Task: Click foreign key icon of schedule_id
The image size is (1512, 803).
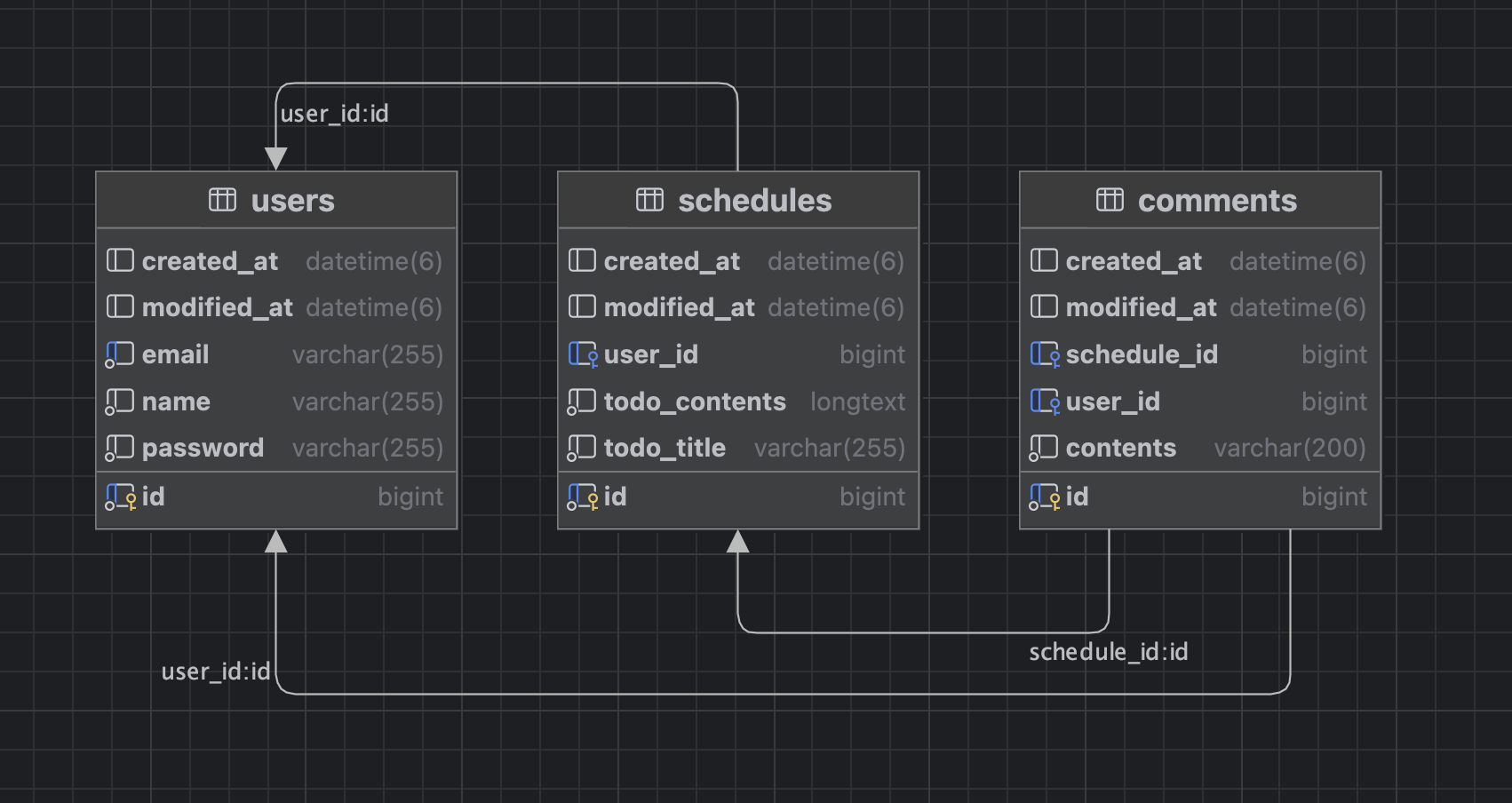Action: 1046,354
